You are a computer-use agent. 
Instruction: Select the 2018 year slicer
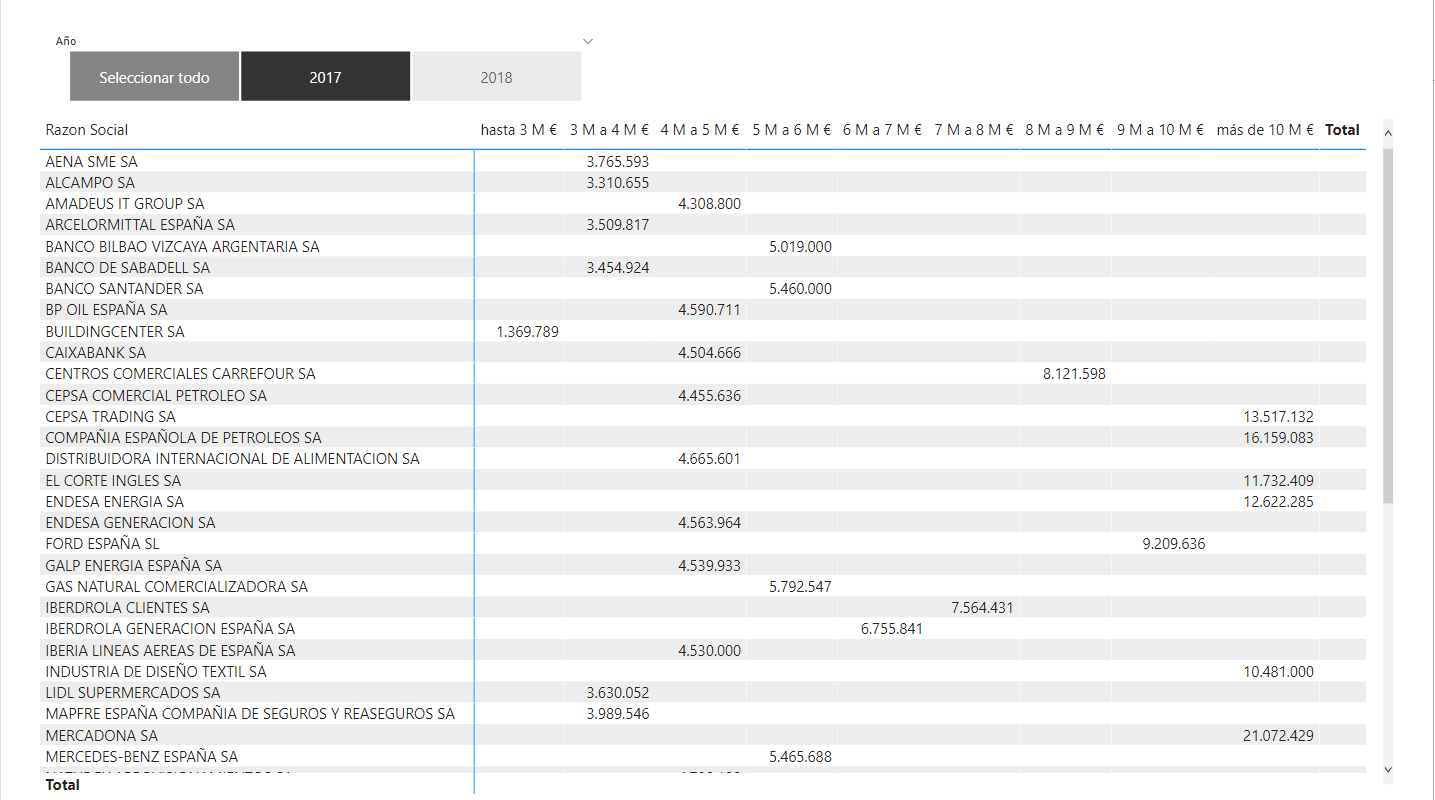tap(496, 77)
